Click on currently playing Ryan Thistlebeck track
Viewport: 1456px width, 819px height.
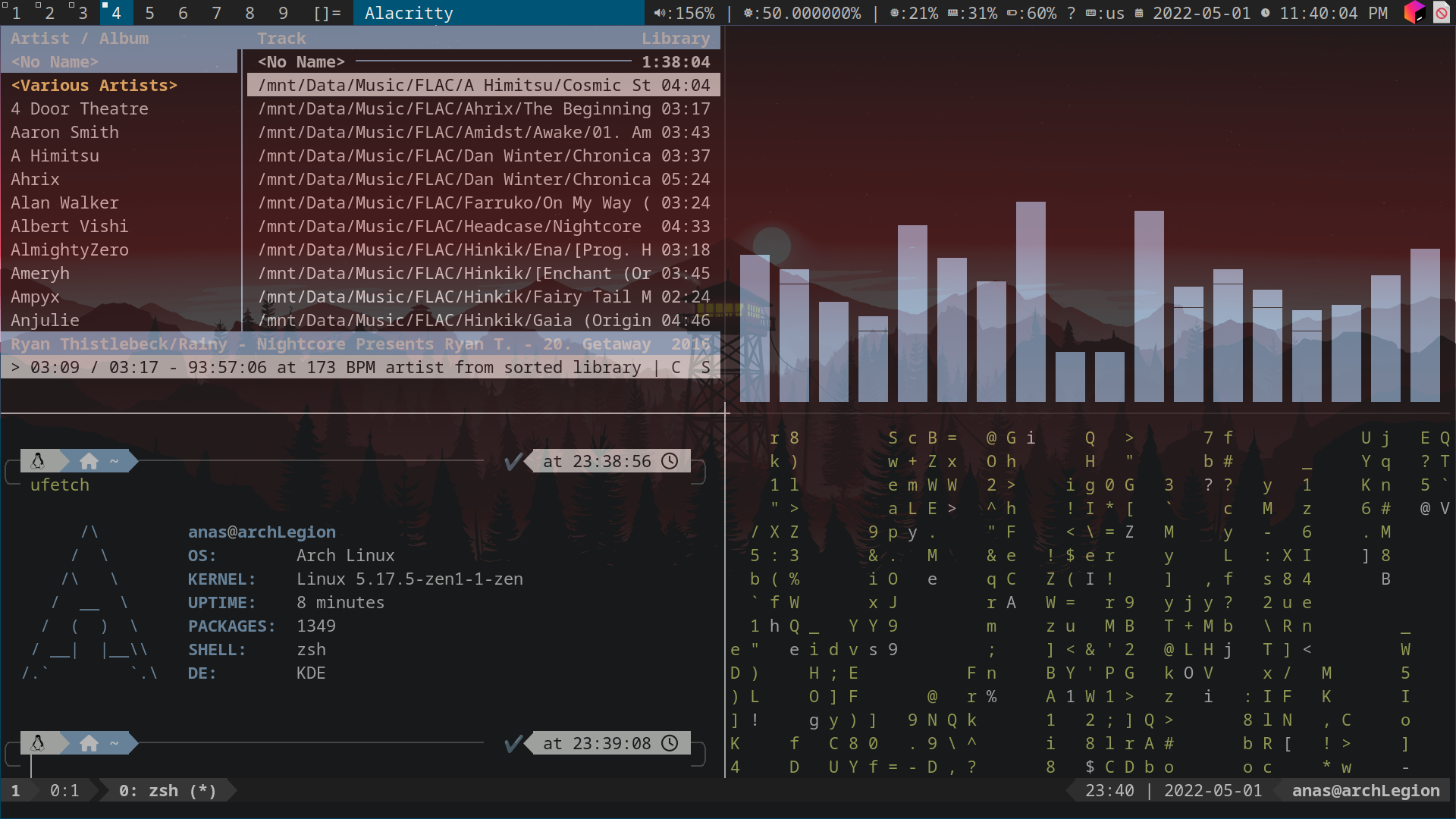[x=360, y=343]
